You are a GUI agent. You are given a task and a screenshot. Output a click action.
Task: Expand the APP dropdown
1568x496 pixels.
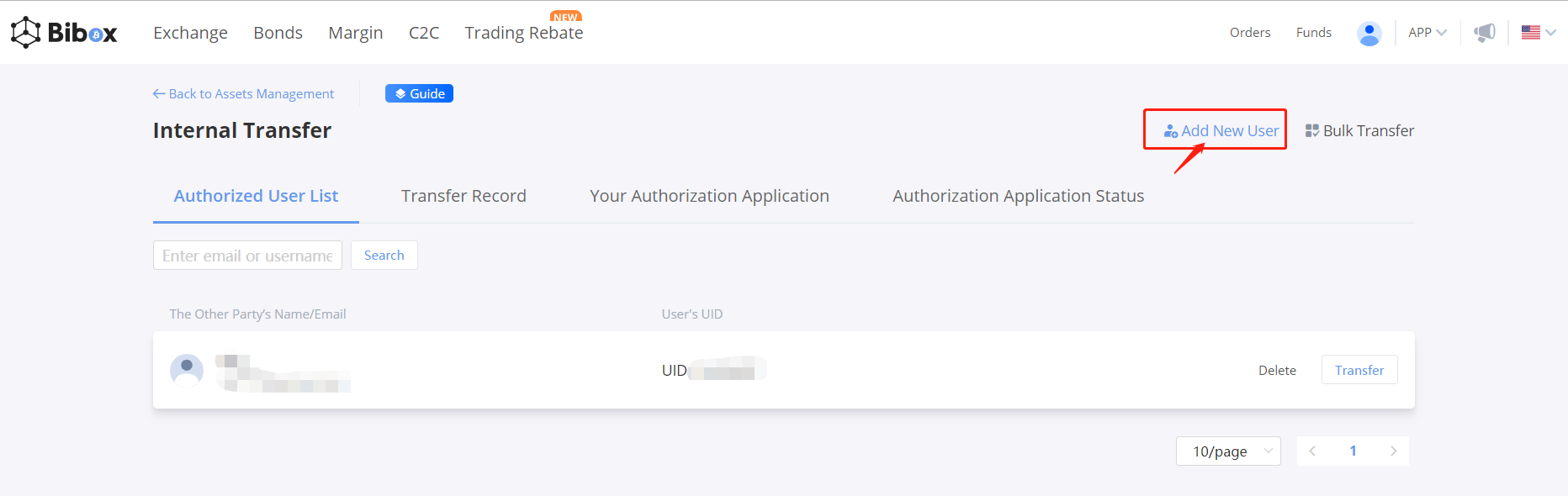click(x=1427, y=33)
